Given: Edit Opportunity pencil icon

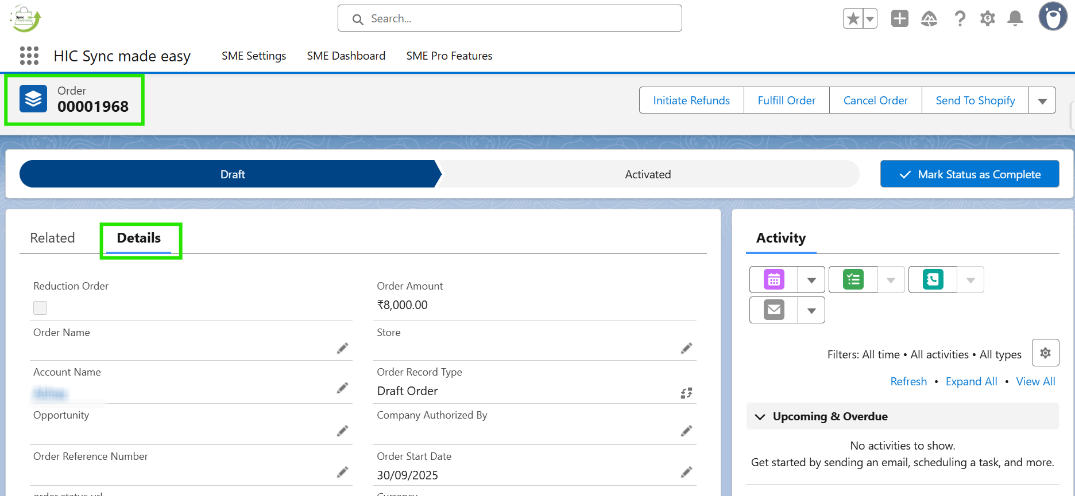Looking at the screenshot, I should (342, 431).
